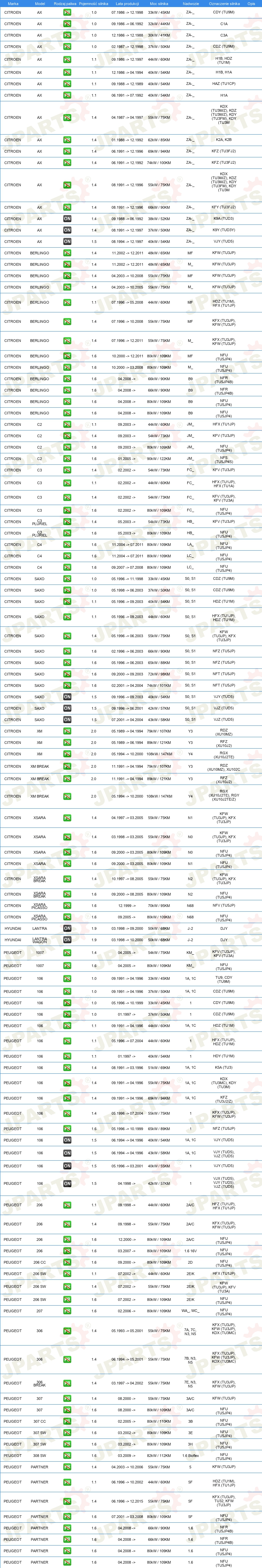Click petrol icon in AX HAZ (TU1CP) row
The height and width of the screenshot is (1568, 262).
pyautogui.click(x=67, y=84)
